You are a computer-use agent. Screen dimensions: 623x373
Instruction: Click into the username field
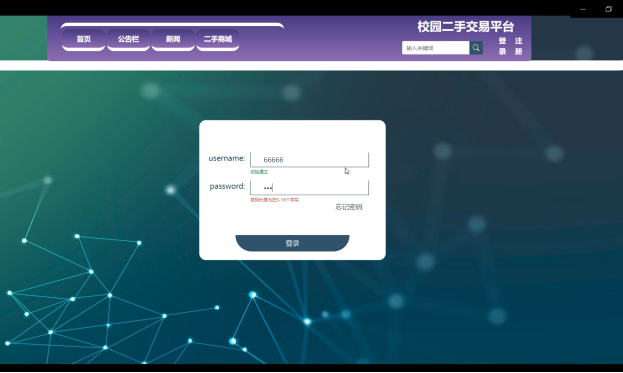coord(310,160)
